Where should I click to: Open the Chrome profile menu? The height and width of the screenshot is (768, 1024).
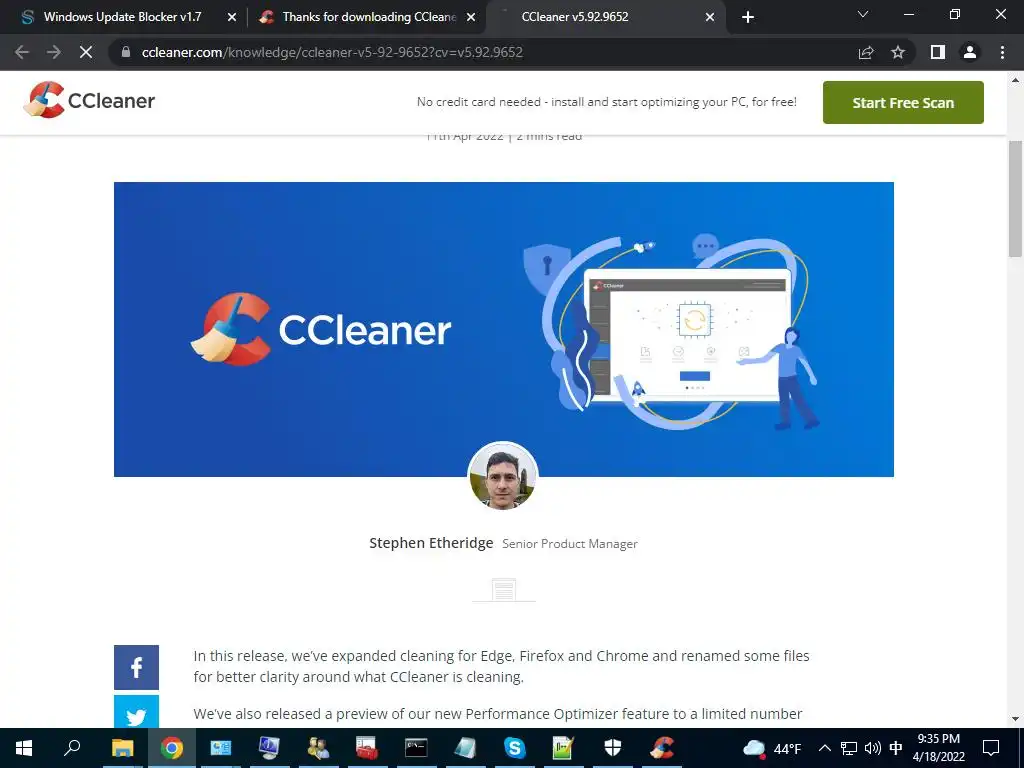(970, 52)
